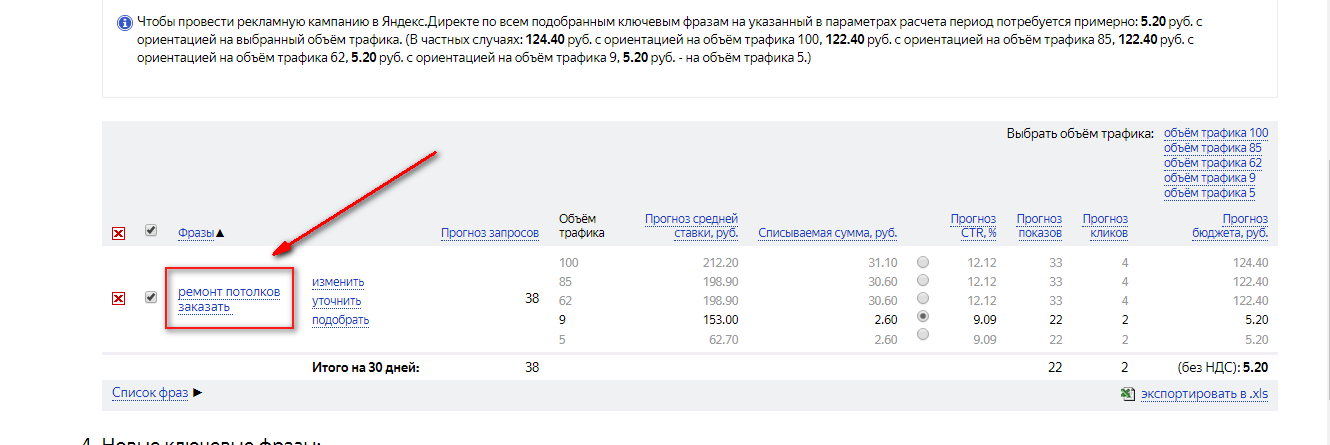1330x445 pixels.
Task: Click the Excel icon beside the export link
Action: [1128, 394]
